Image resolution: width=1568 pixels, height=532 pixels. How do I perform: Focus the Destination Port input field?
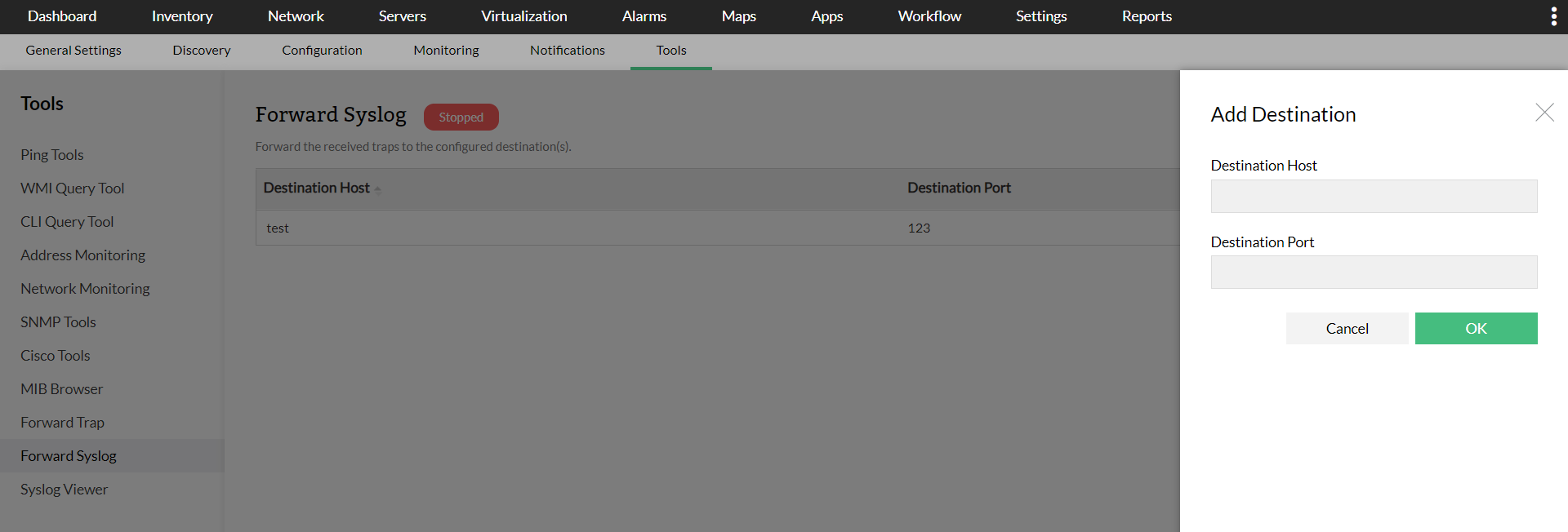click(x=1374, y=273)
